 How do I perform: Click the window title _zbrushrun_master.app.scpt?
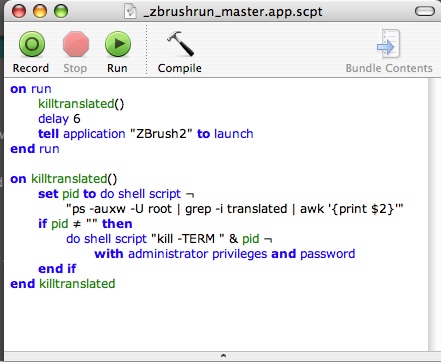(x=233, y=12)
